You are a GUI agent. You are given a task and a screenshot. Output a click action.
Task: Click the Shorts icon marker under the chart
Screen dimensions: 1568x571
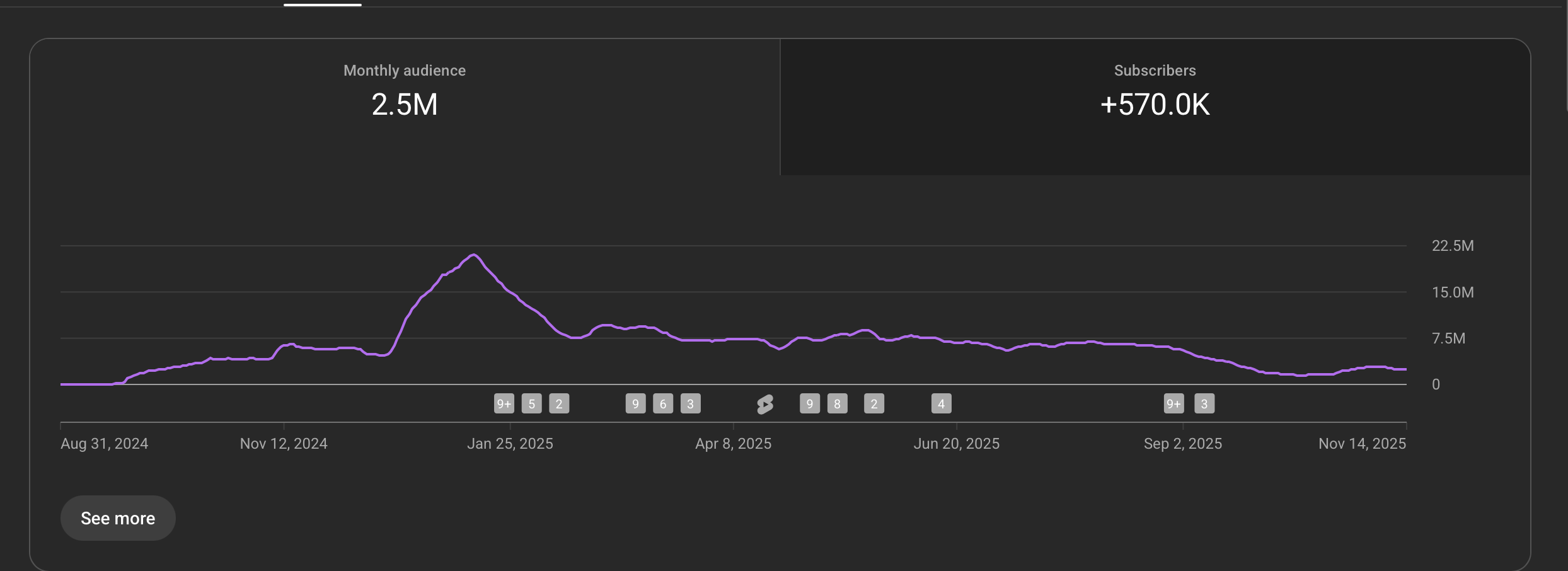pos(765,404)
